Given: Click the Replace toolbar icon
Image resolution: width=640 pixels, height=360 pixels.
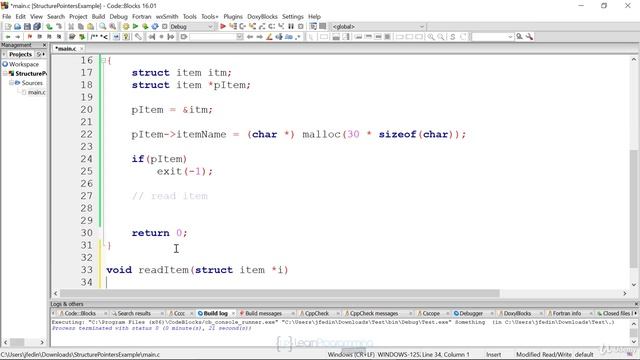Looking at the screenshot, I should 113,27.
